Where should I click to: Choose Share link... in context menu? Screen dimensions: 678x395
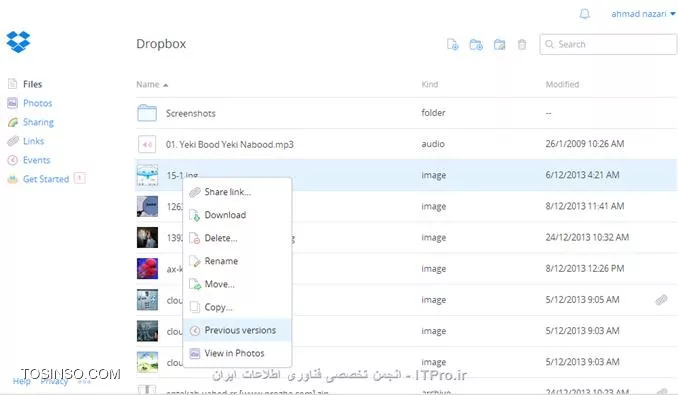[x=237, y=192]
